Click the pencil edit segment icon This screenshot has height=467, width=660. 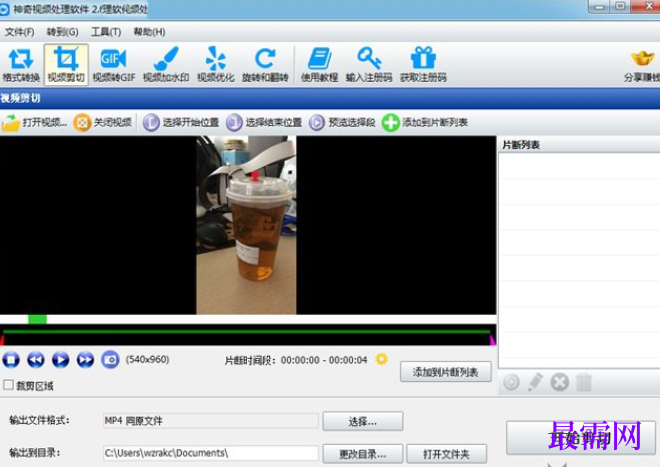pos(535,382)
